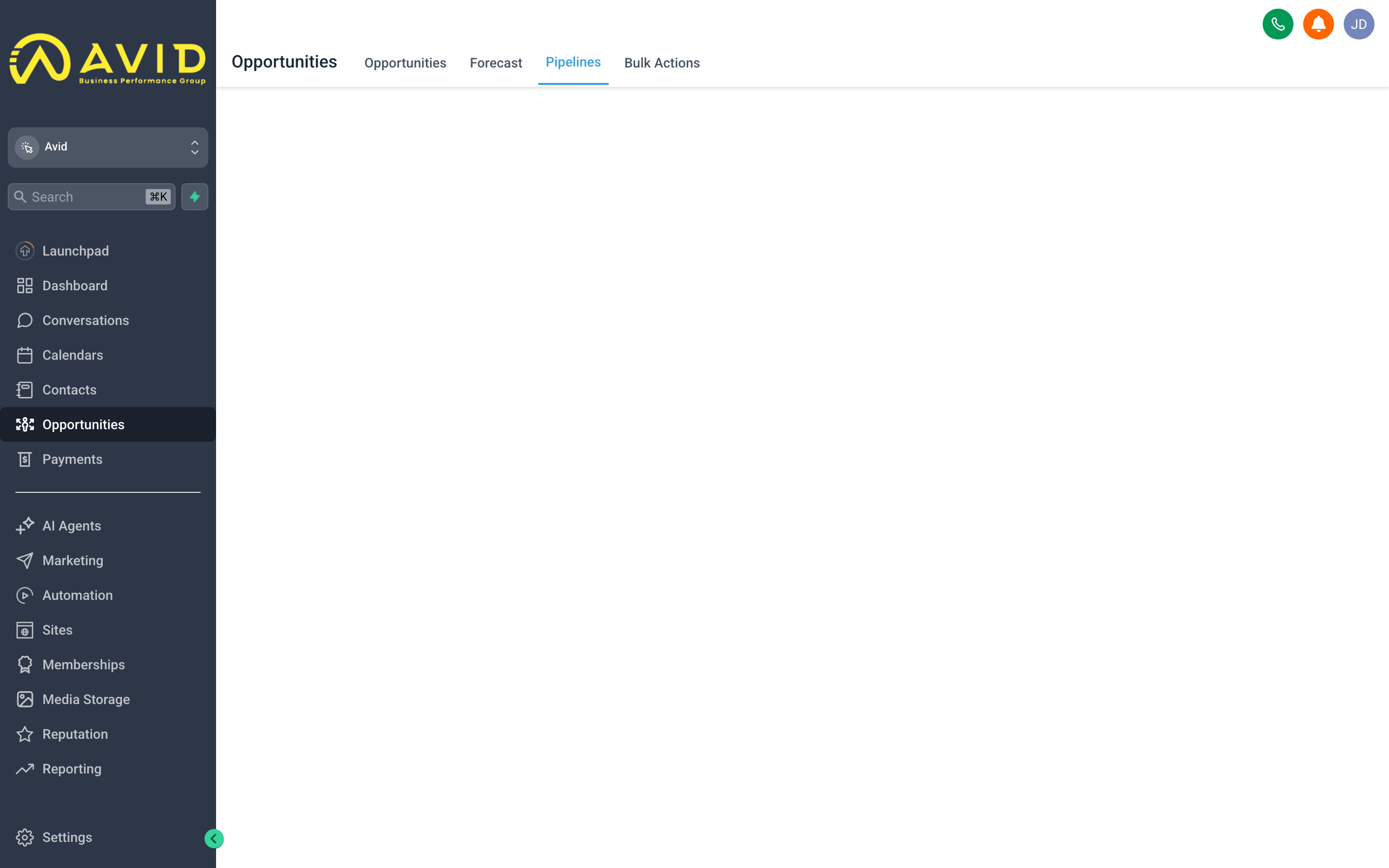This screenshot has width=1389, height=868.
Task: Go to Dashboard via sidebar label
Action: (x=75, y=285)
